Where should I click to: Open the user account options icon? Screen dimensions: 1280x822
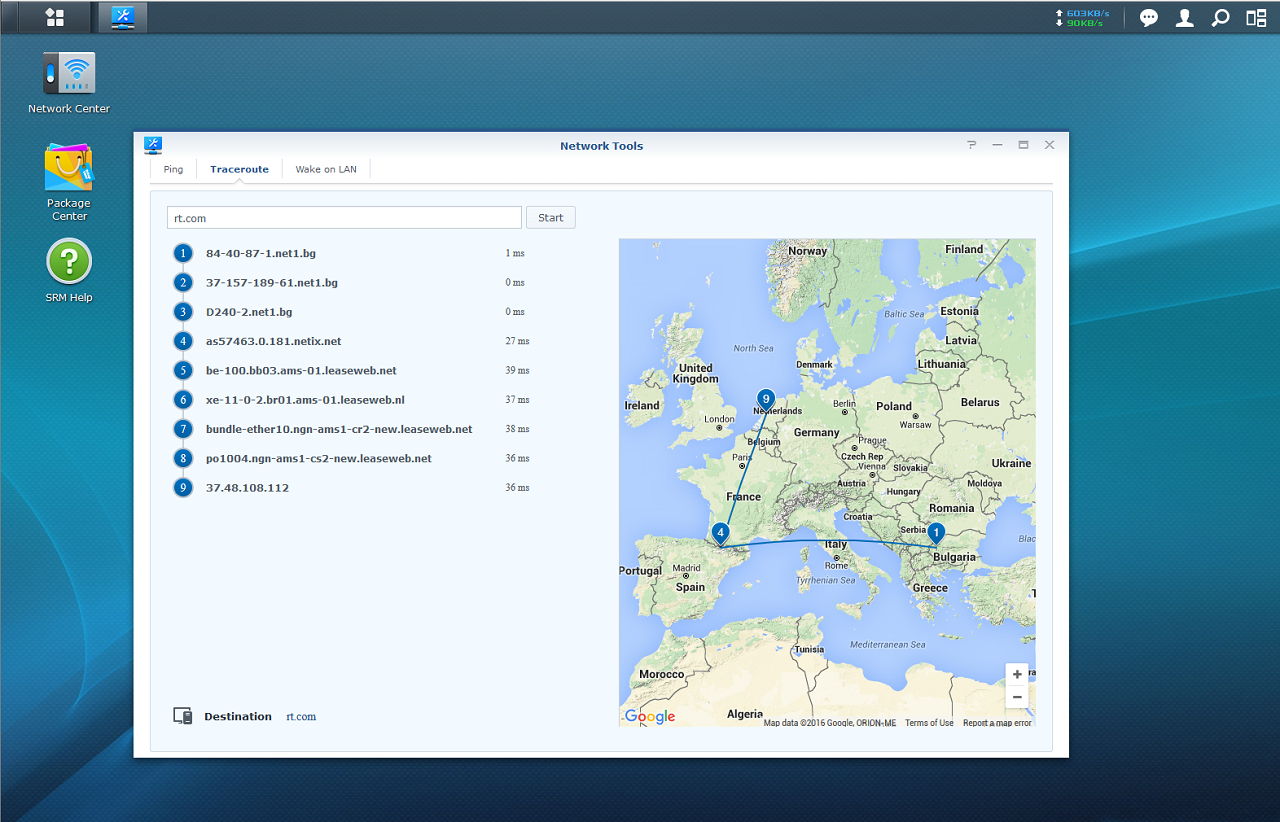click(x=1185, y=18)
